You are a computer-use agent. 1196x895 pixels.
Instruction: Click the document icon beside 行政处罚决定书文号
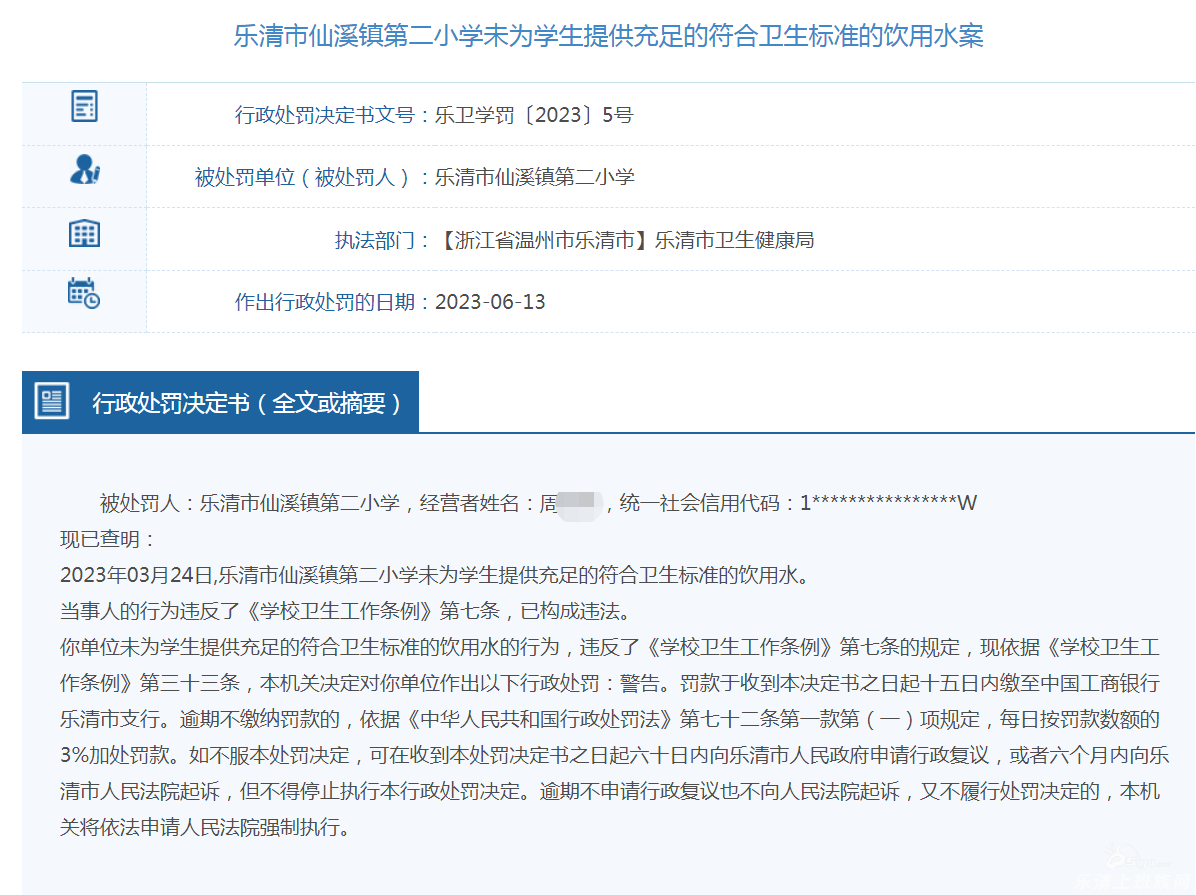[85, 106]
